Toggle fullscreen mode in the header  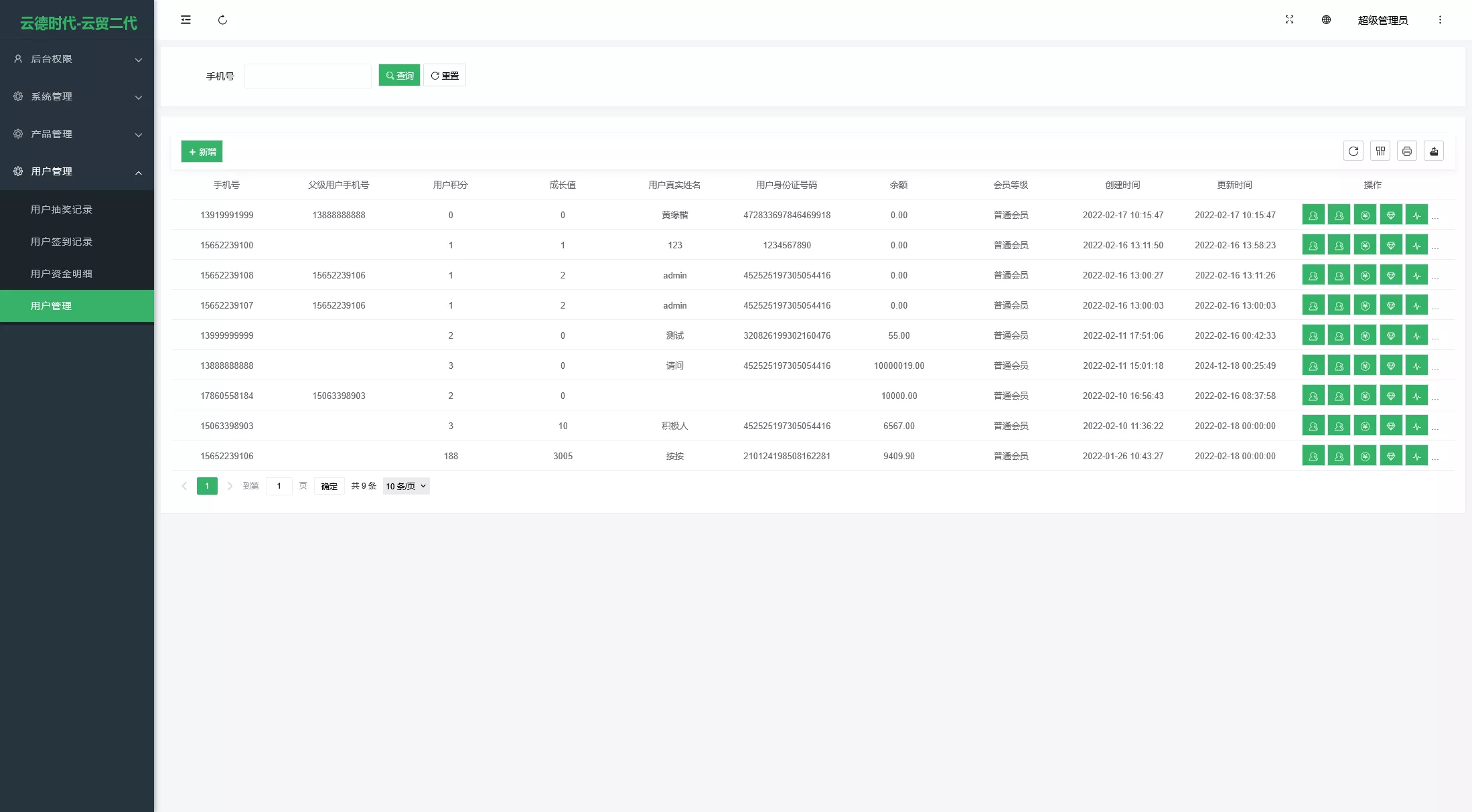tap(1289, 20)
